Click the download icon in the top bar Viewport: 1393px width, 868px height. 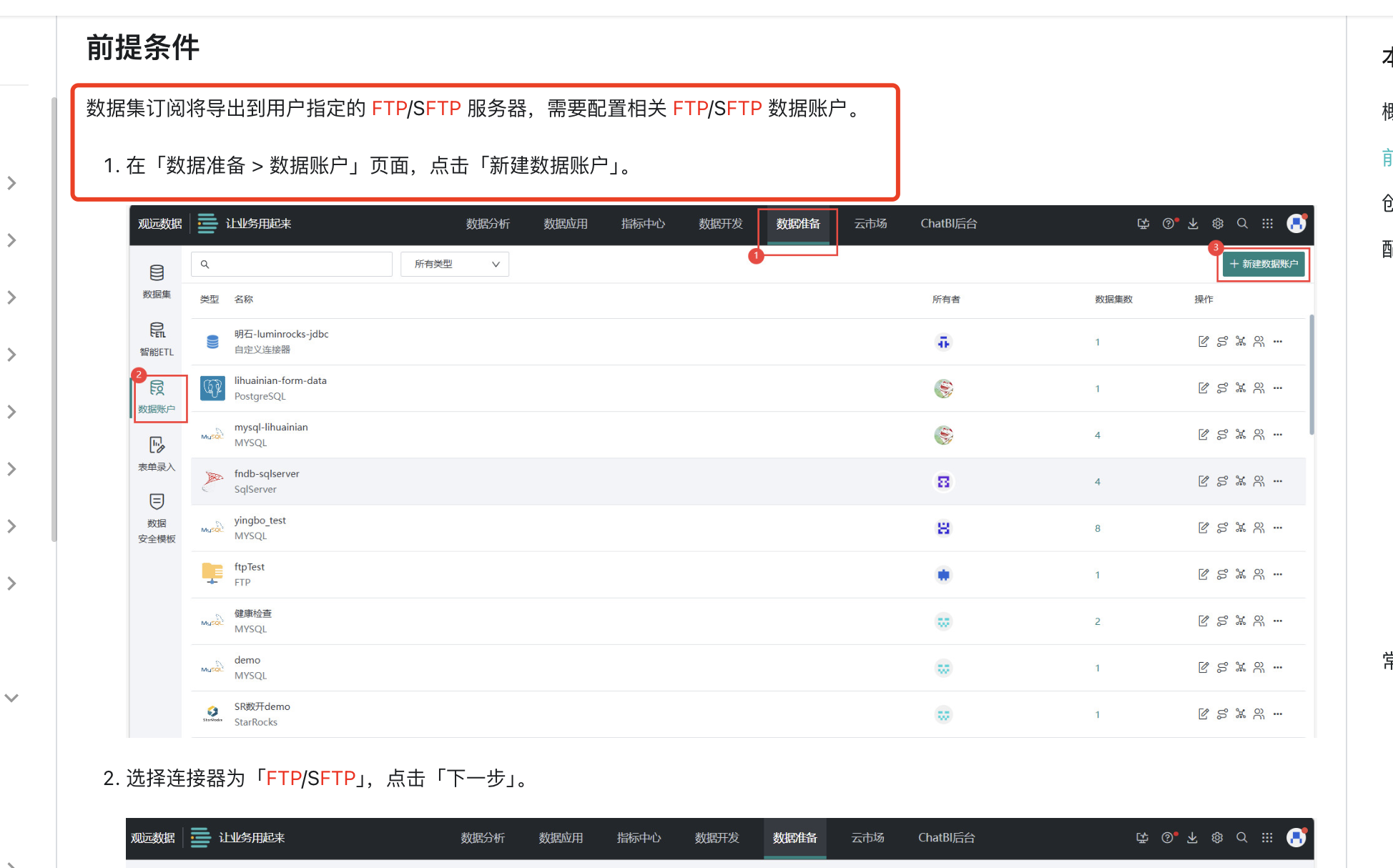click(x=1192, y=223)
